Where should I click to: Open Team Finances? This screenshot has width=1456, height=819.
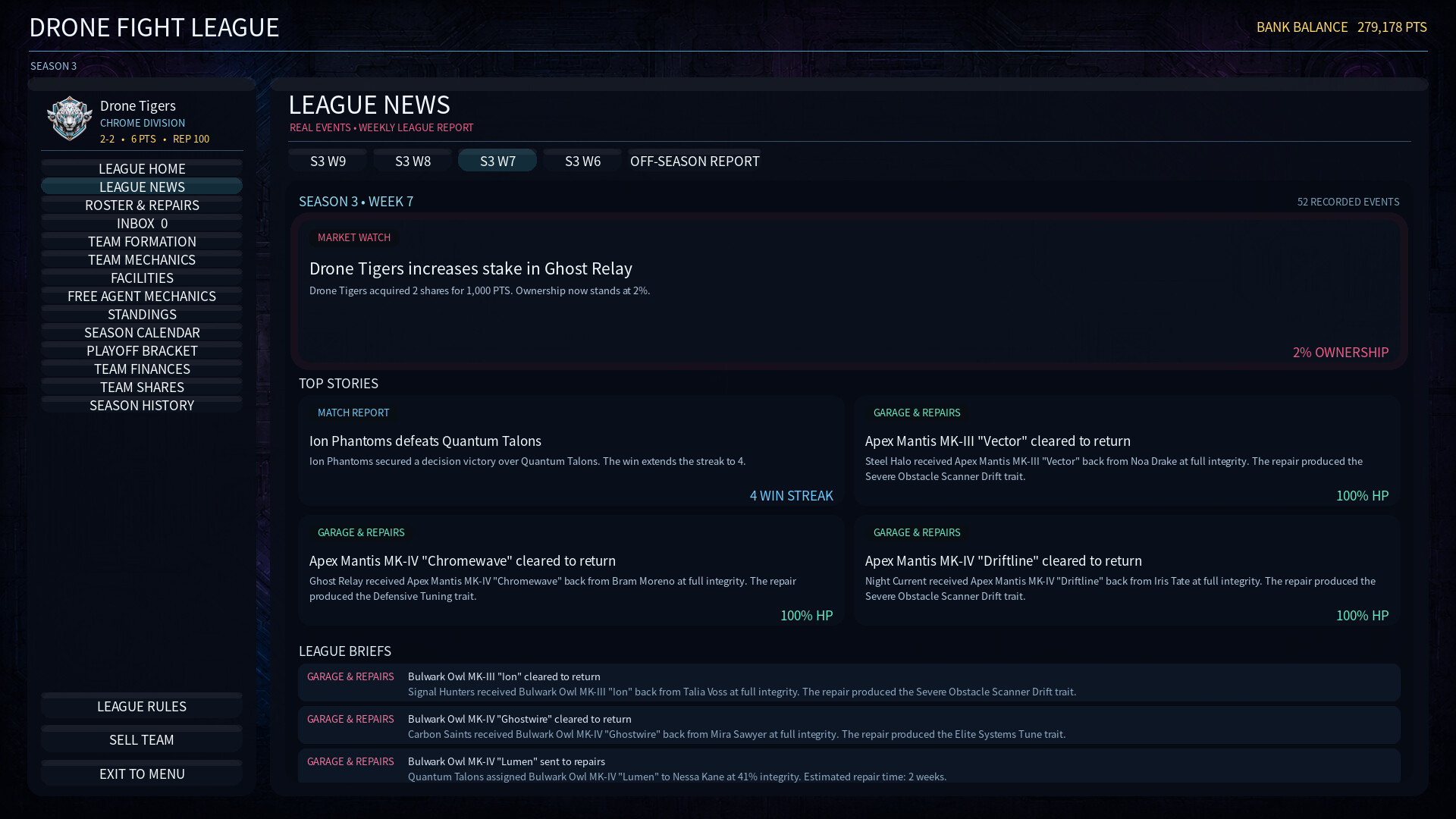point(142,369)
